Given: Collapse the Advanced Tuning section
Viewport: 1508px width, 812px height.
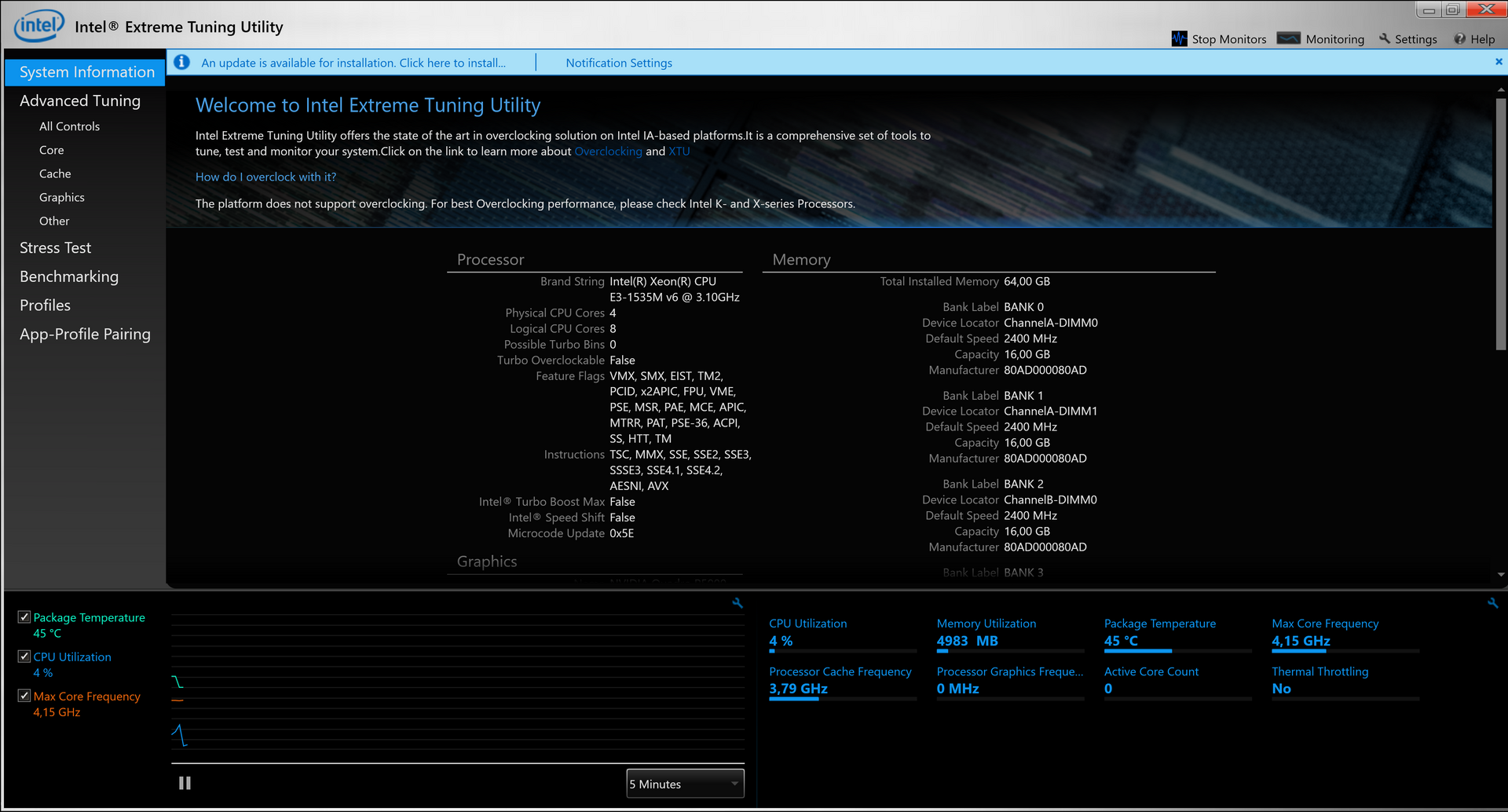Looking at the screenshot, I should [x=79, y=101].
